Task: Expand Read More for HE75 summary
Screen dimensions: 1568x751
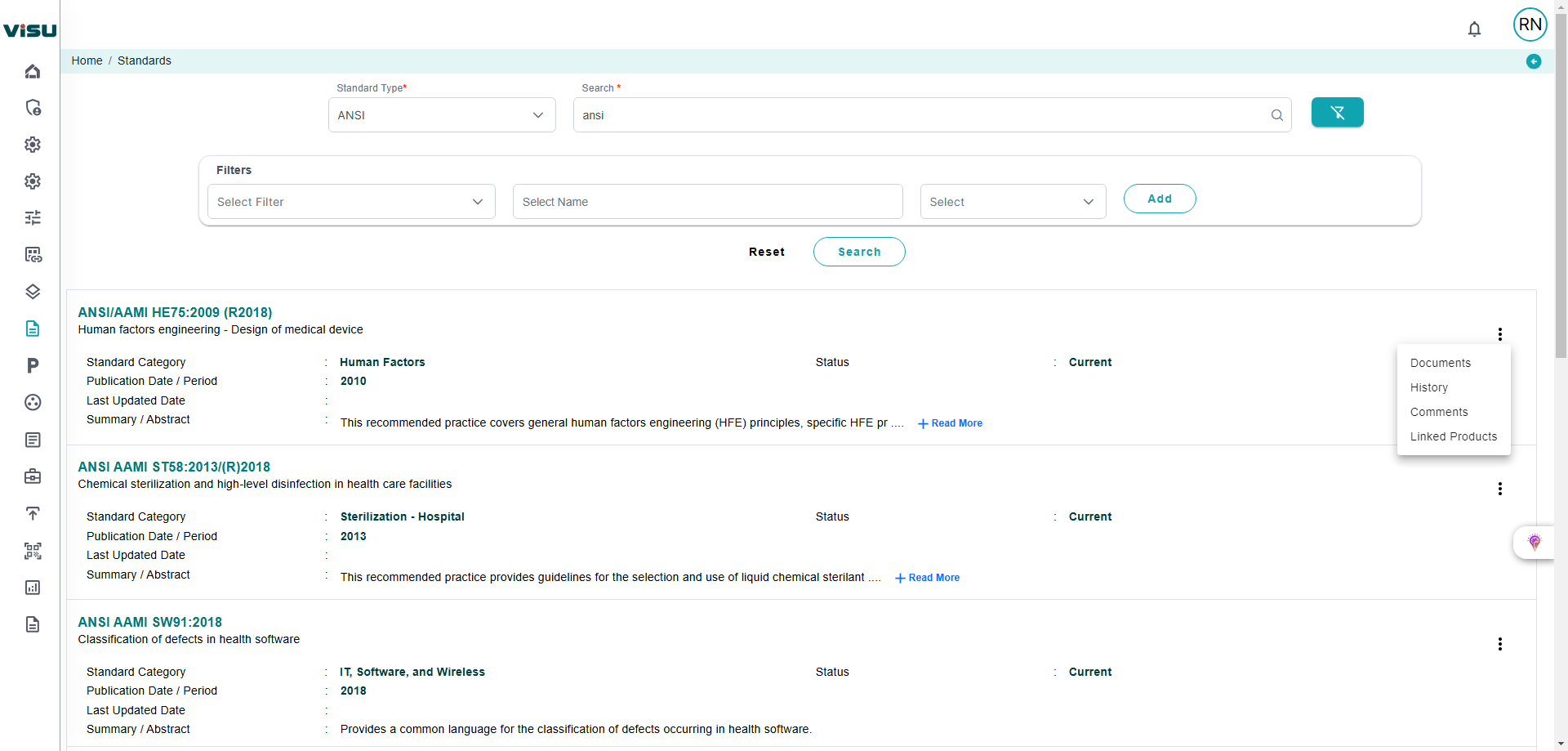Action: click(950, 423)
